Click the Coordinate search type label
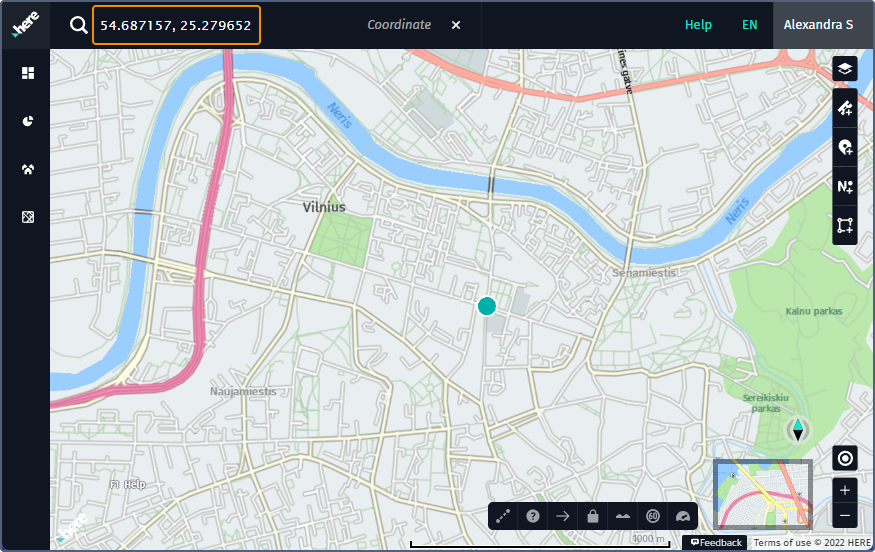Image resolution: width=875 pixels, height=552 pixels. point(399,25)
